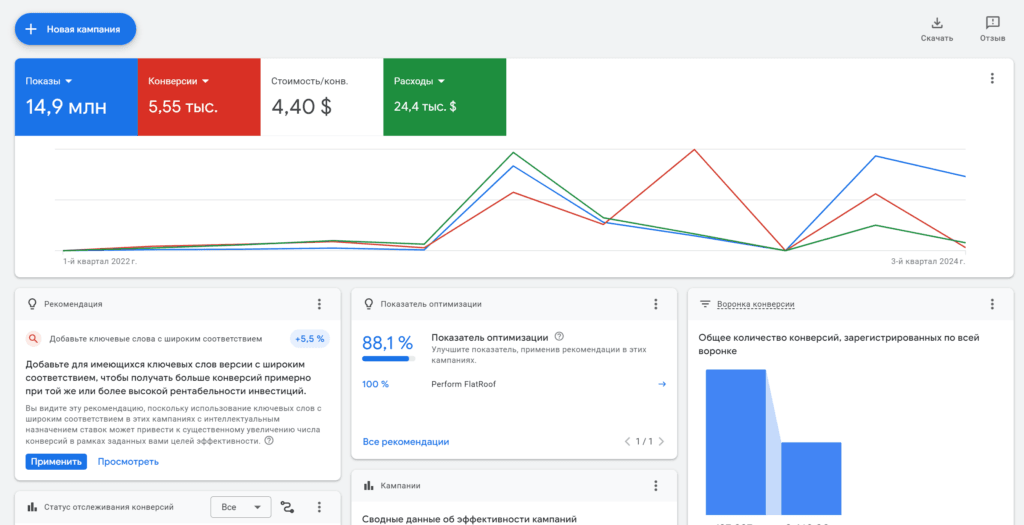This screenshot has height=525, width=1024.
Task: Open the Просмотреть link
Action: point(128,462)
